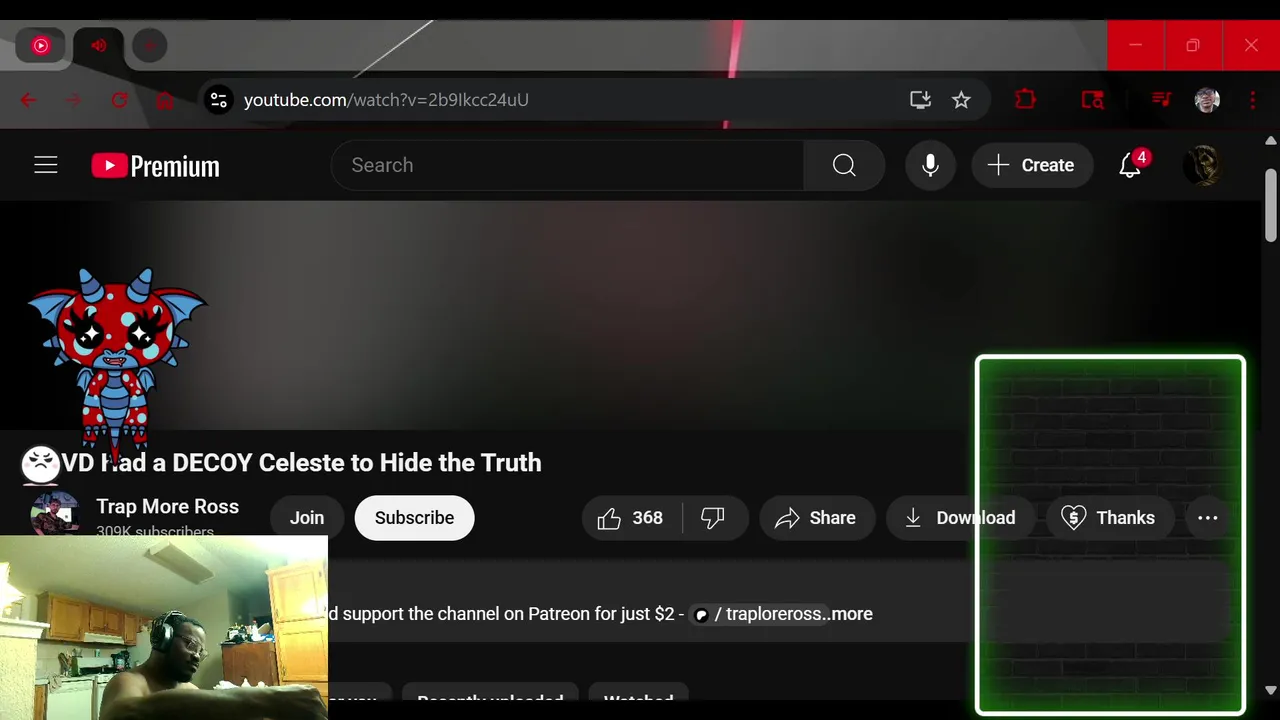Expand the description with ...more

(848, 614)
